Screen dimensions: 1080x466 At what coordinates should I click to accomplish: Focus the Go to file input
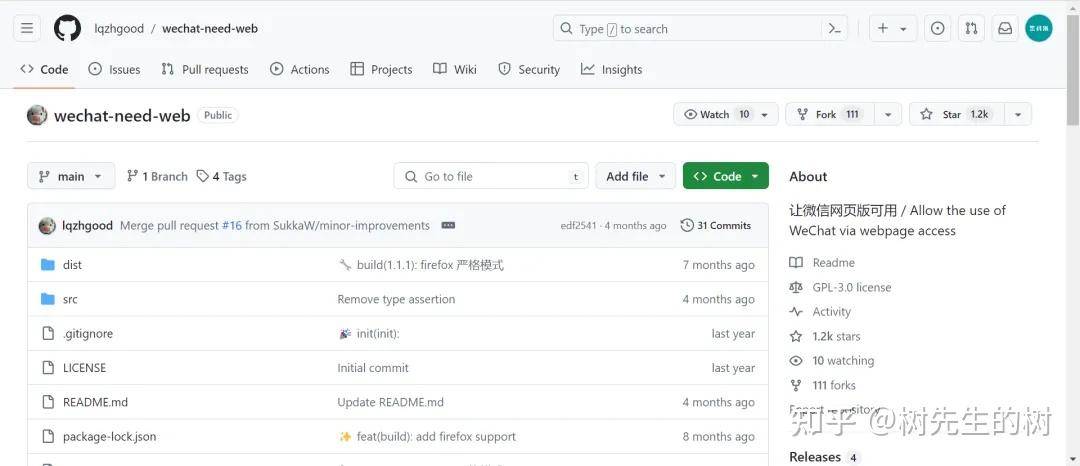click(491, 176)
